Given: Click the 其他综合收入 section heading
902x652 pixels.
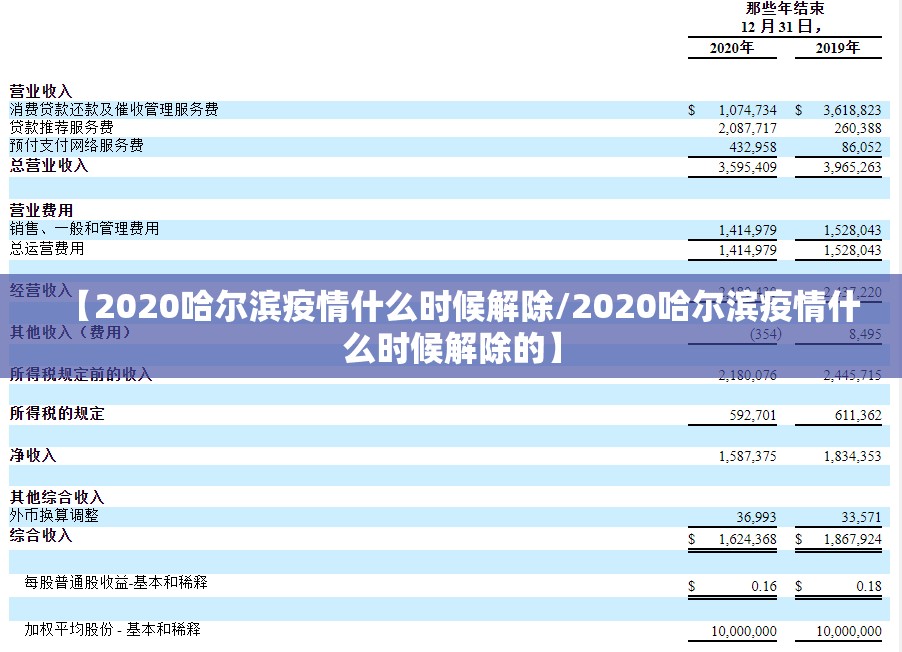Looking at the screenshot, I should coord(57,497).
